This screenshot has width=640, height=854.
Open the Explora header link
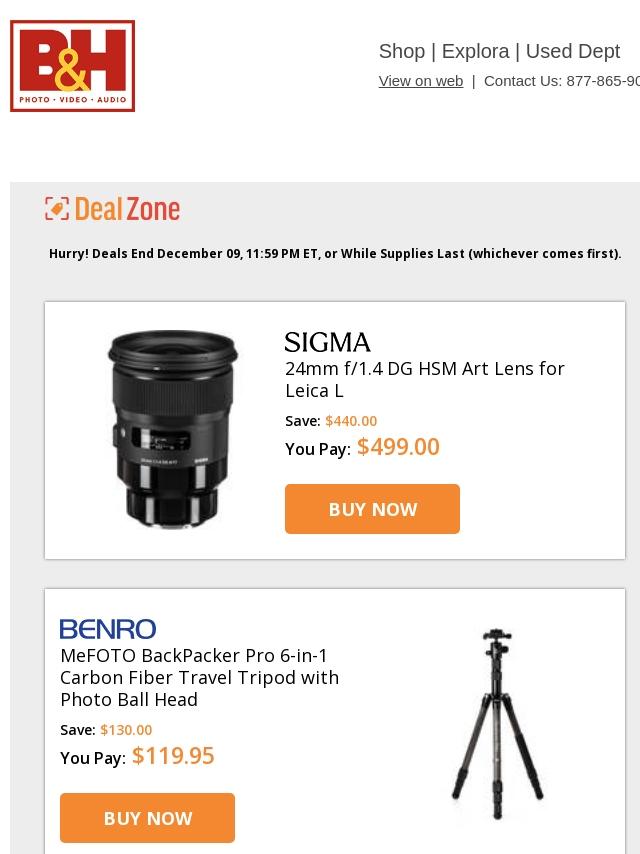click(x=475, y=51)
